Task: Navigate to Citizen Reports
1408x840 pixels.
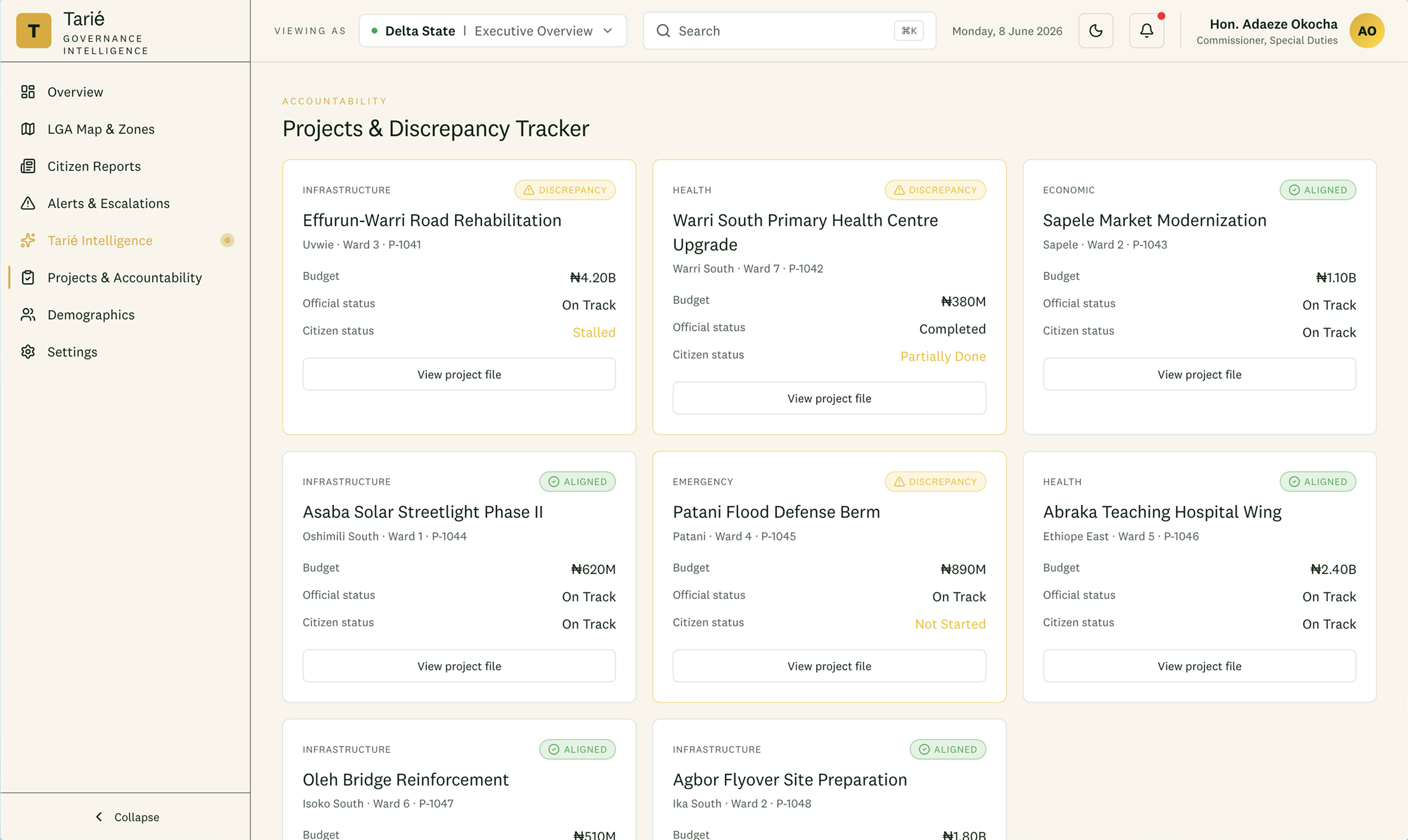Action: [125, 166]
